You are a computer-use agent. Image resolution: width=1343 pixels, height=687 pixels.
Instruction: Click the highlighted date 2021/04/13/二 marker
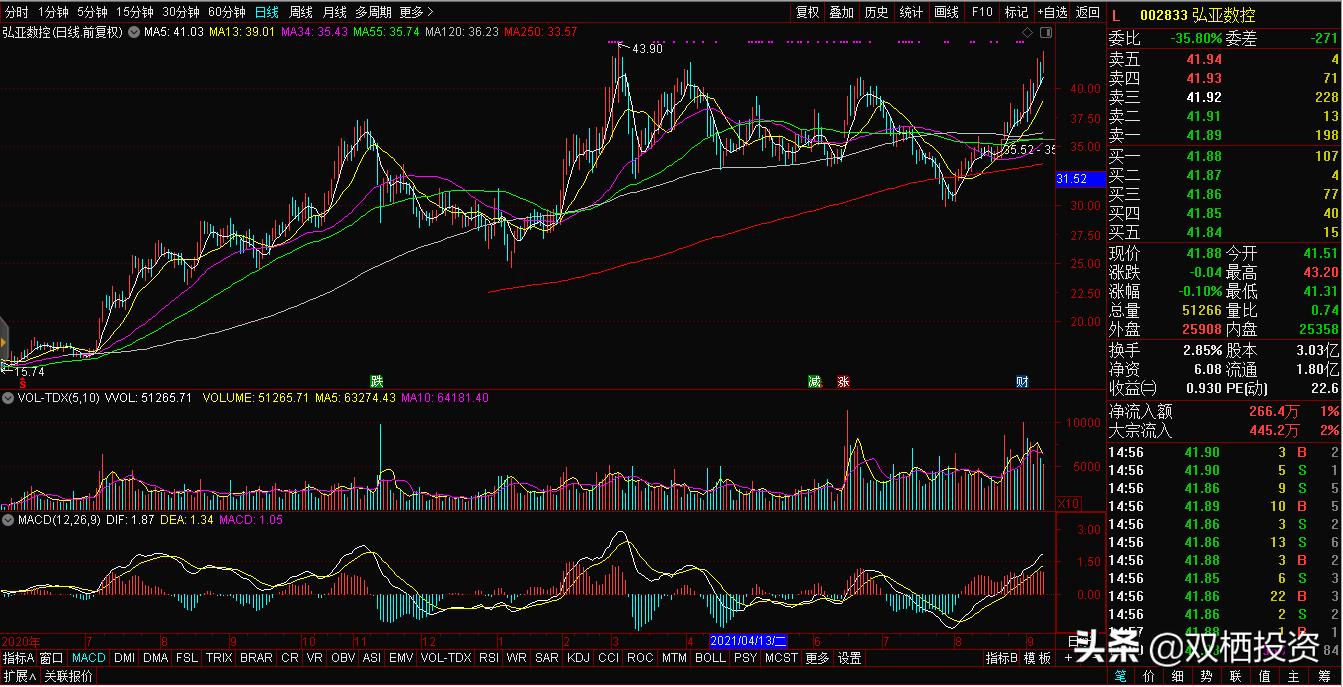click(x=750, y=640)
